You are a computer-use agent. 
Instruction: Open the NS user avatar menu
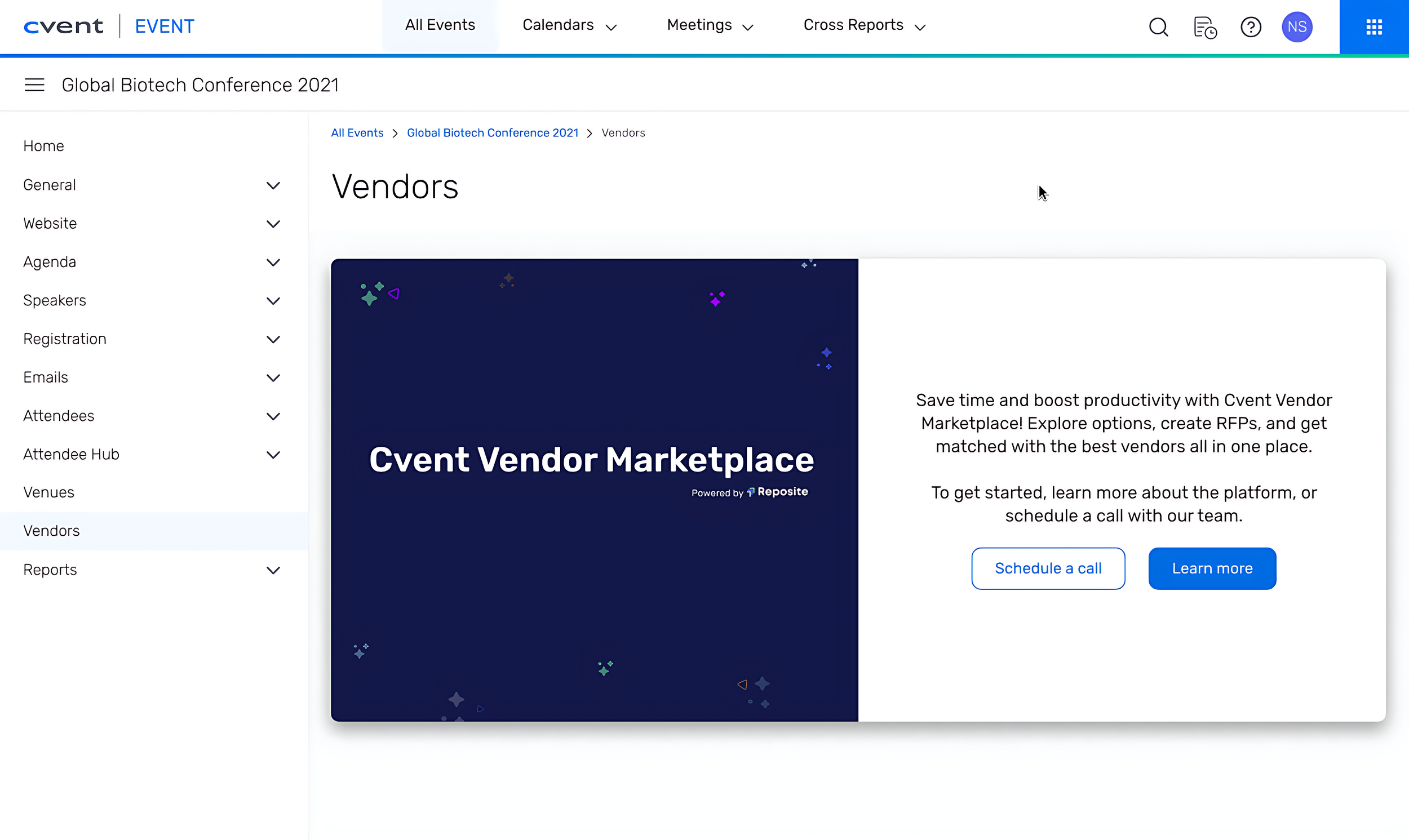pos(1296,26)
